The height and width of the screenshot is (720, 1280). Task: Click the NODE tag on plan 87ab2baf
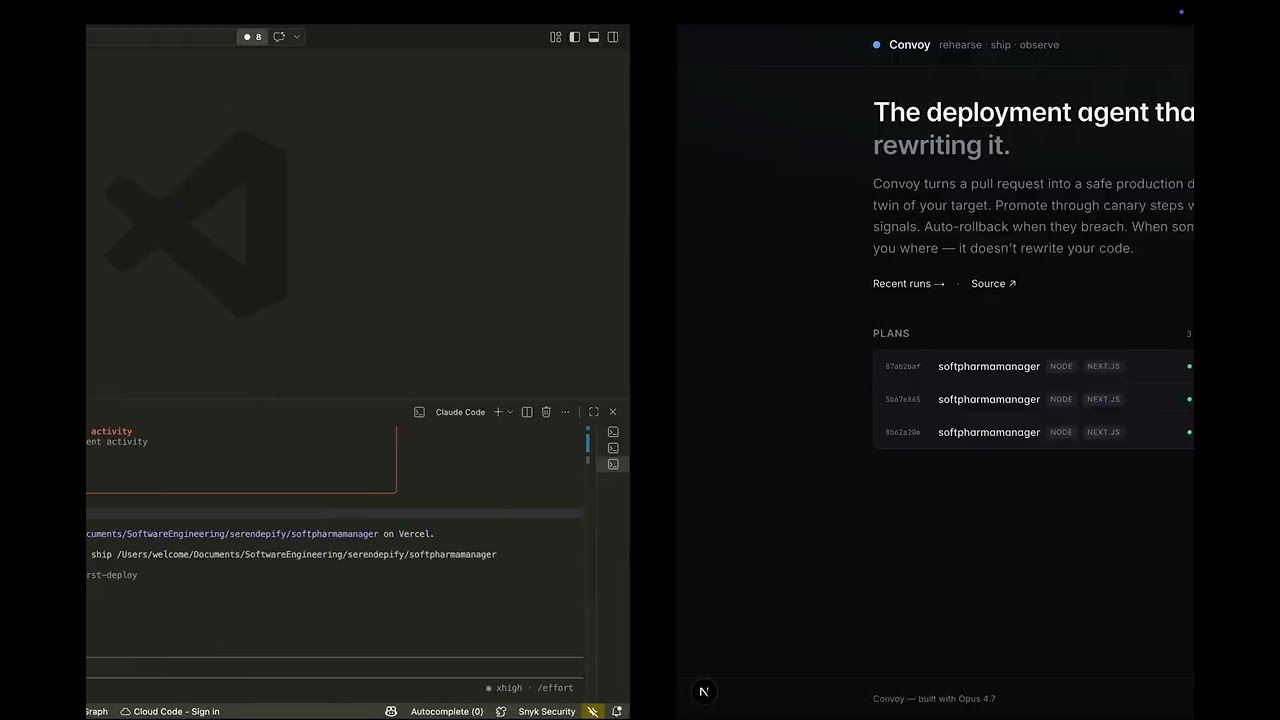pyautogui.click(x=1061, y=367)
